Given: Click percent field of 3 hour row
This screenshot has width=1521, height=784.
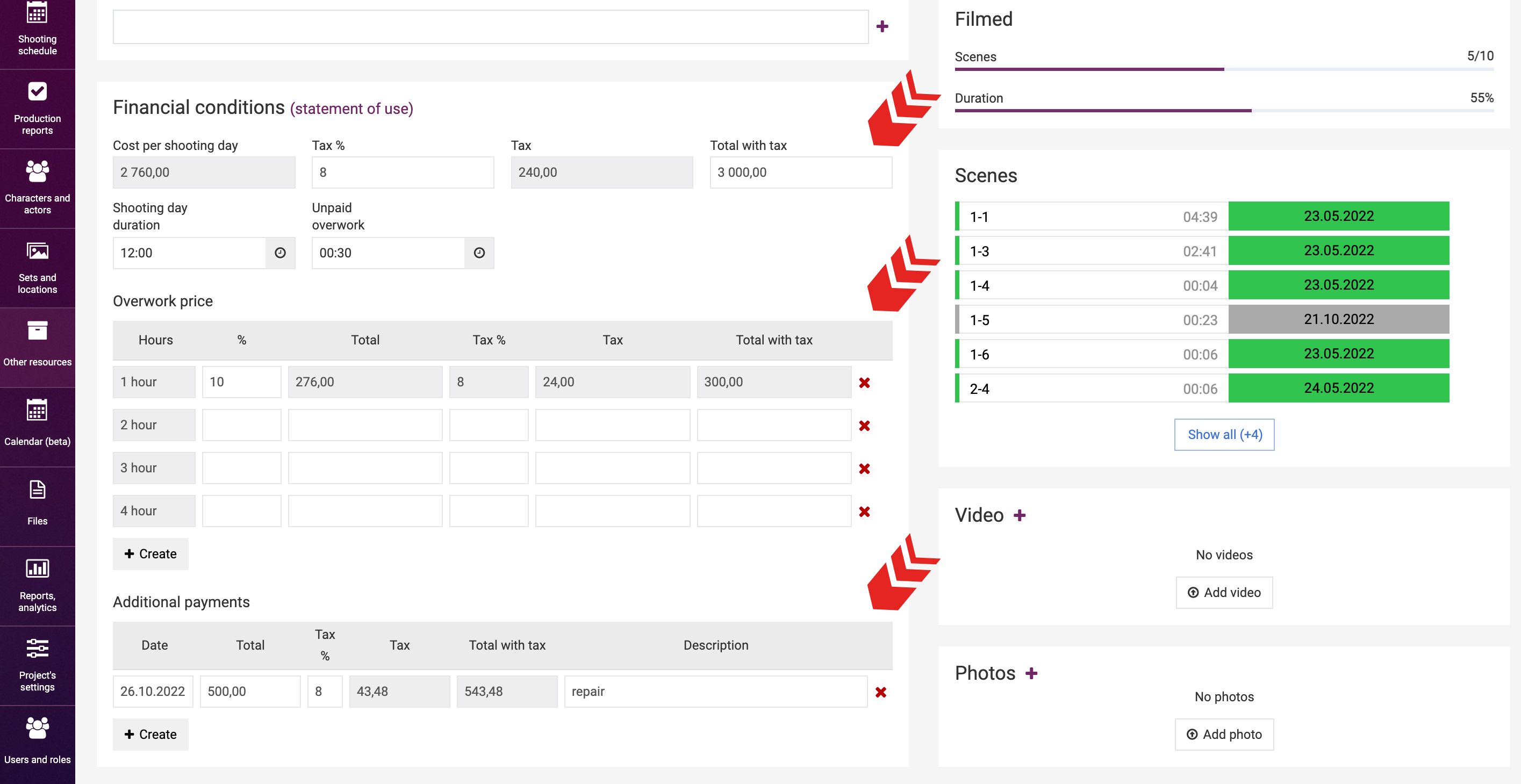Looking at the screenshot, I should coord(241,468).
